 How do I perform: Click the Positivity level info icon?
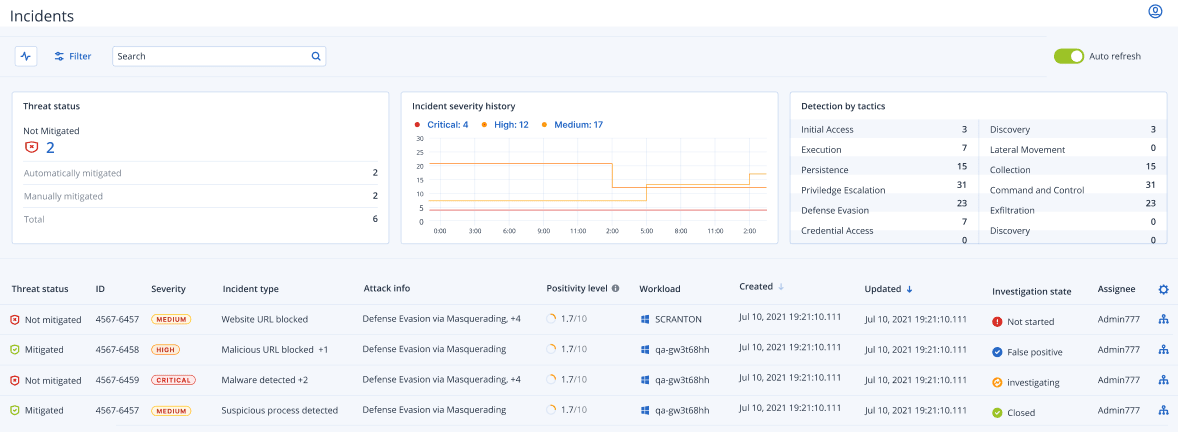coord(616,289)
